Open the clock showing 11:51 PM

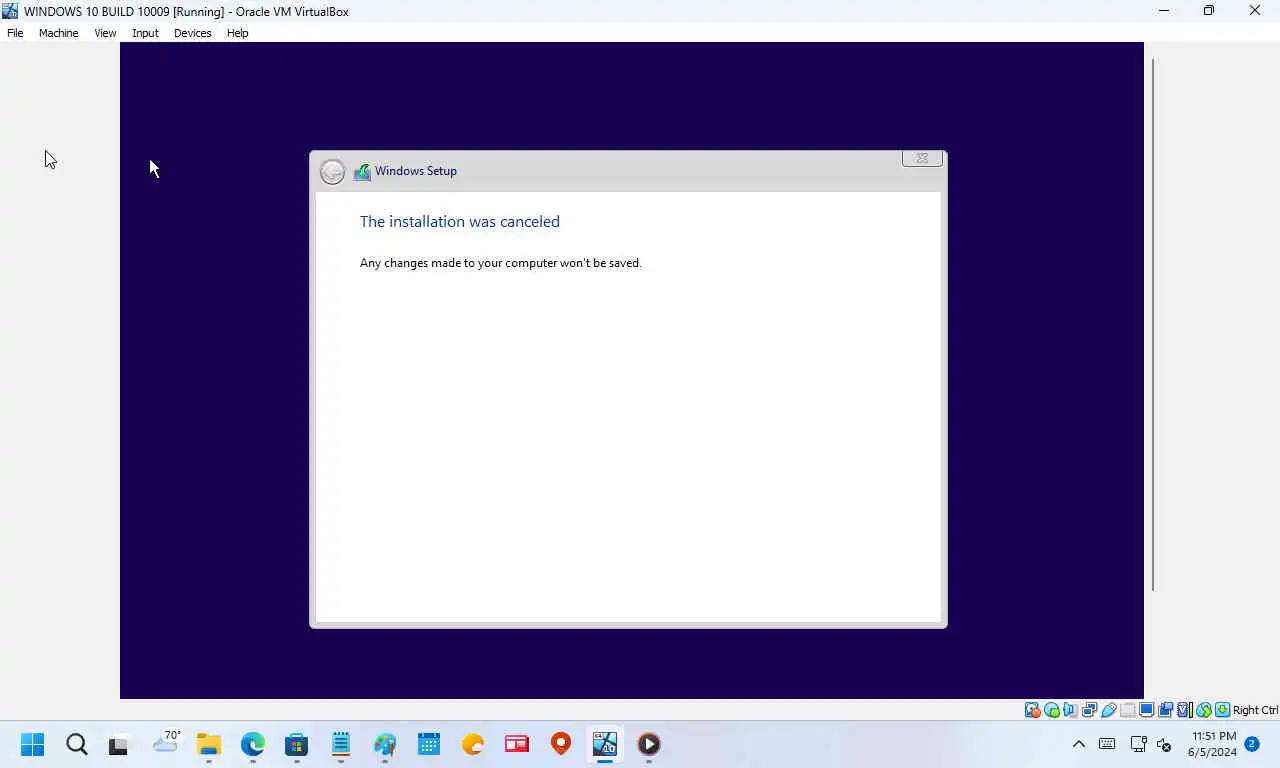coord(1213,744)
